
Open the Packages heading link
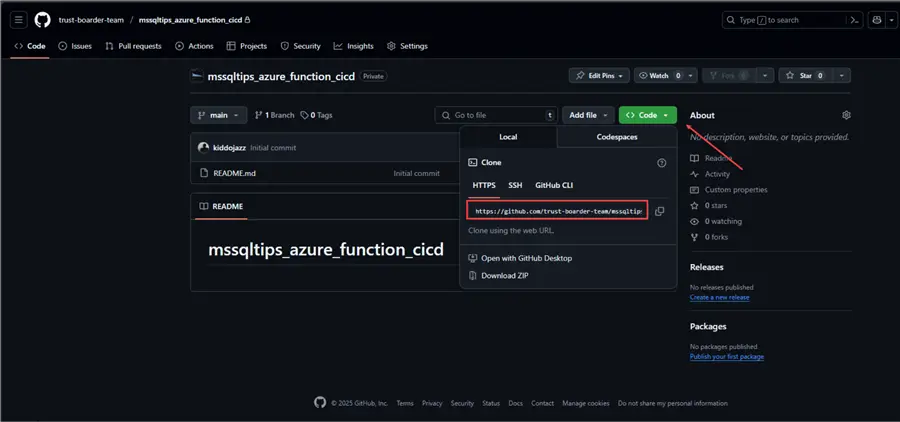click(x=708, y=326)
